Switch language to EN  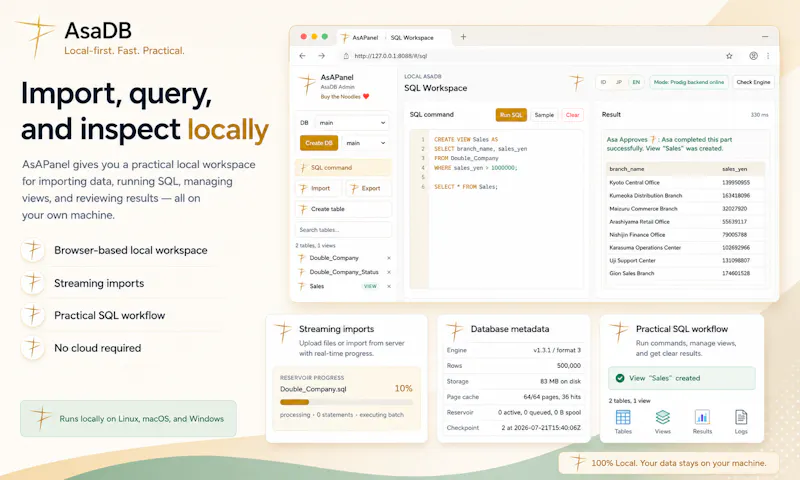636,82
